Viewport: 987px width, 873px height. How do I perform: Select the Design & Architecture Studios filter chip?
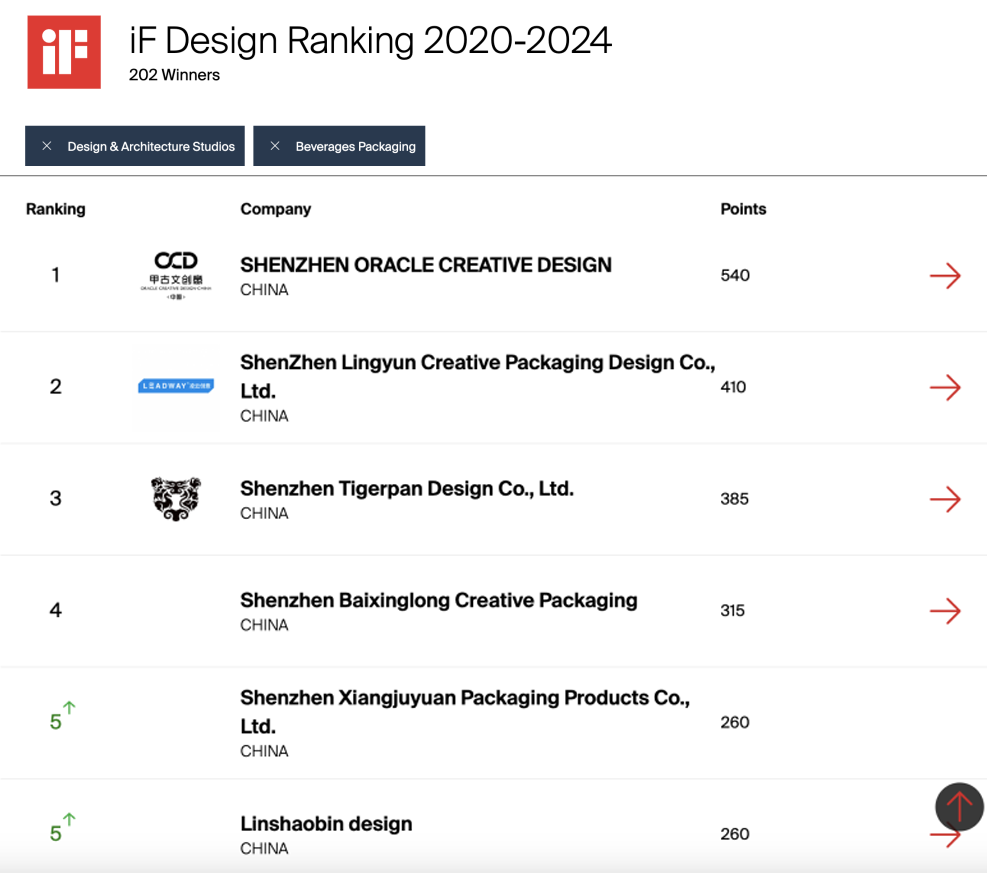pos(135,146)
